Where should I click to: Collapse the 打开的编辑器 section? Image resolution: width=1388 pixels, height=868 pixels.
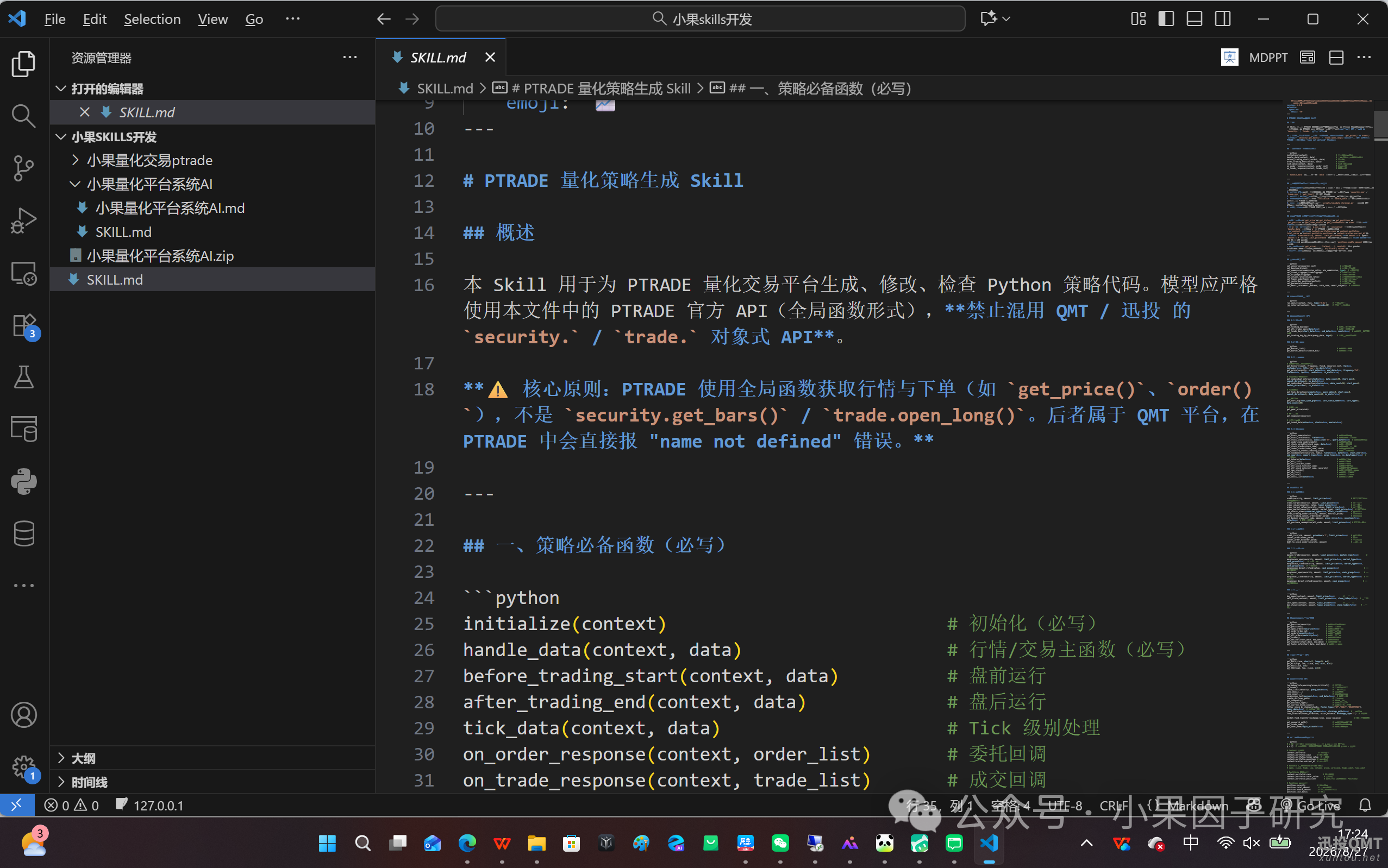[x=61, y=89]
